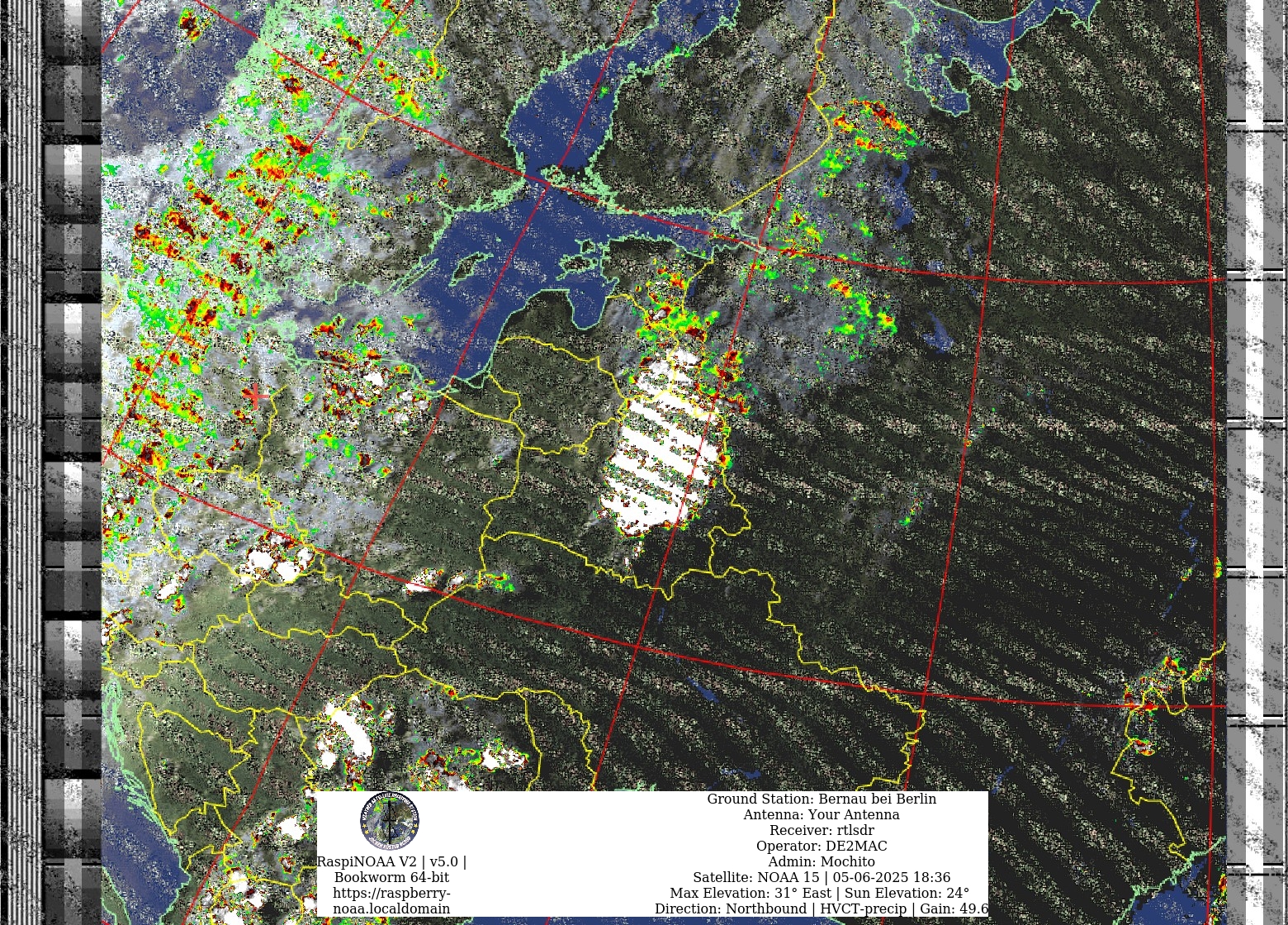The width and height of the screenshot is (1288, 925).
Task: Select the 'Operator: DE2MAC' line
Action: pyautogui.click(x=822, y=847)
